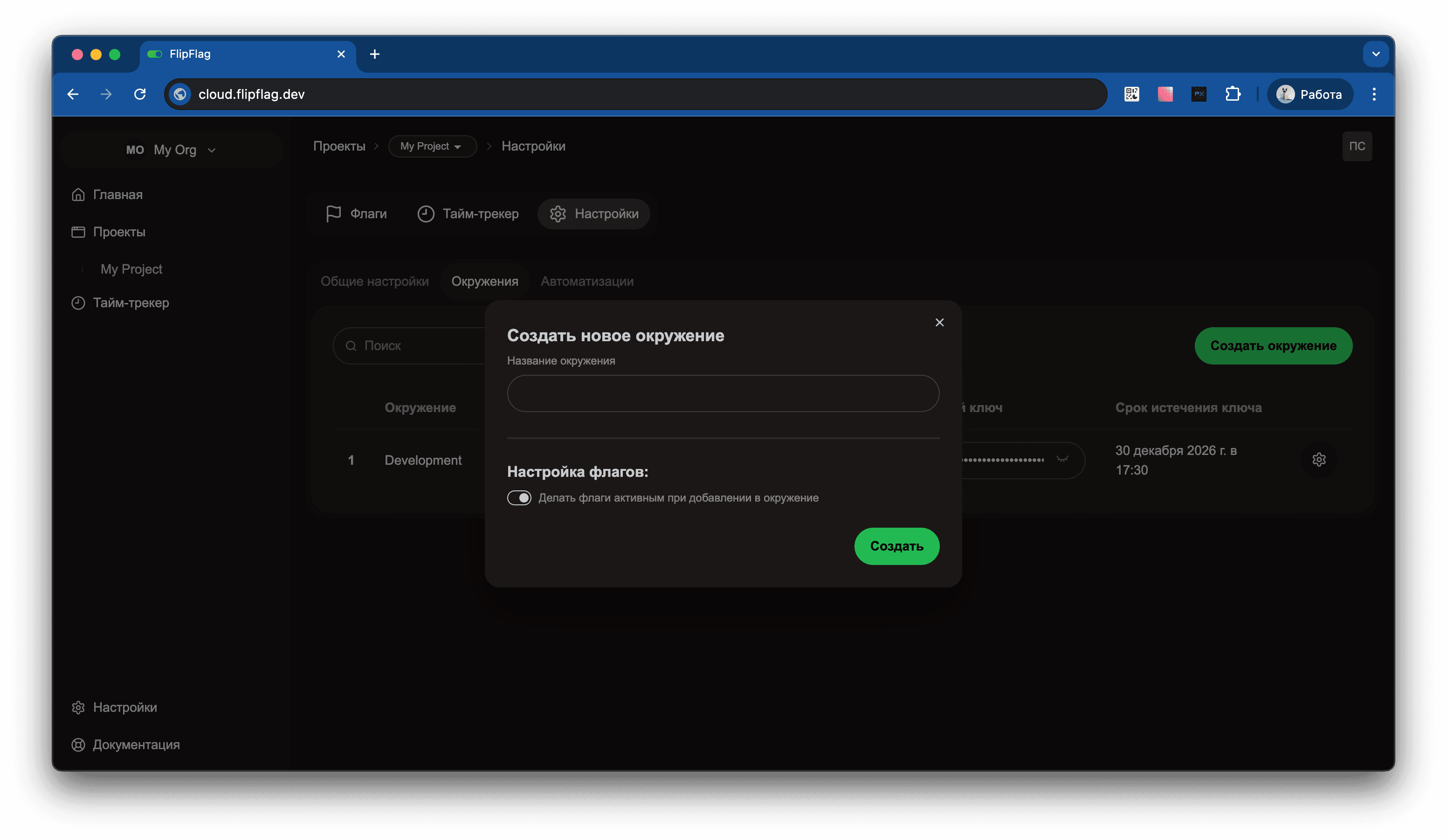This screenshot has width=1447, height=840.
Task: Reload the page
Action: (x=139, y=94)
